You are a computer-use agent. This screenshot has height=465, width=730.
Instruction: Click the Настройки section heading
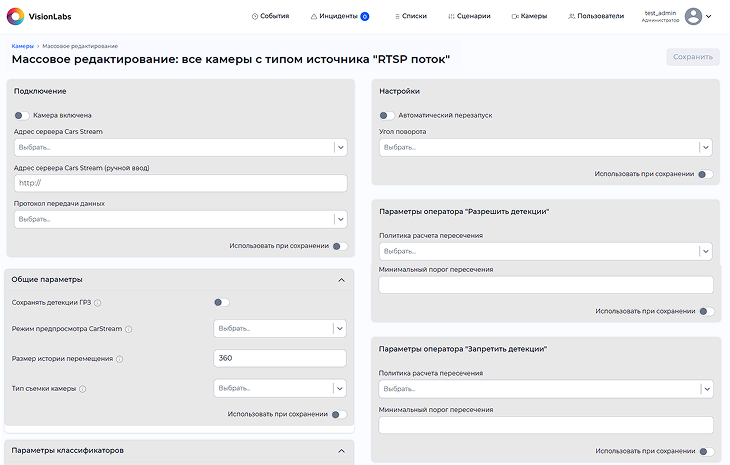point(399,92)
